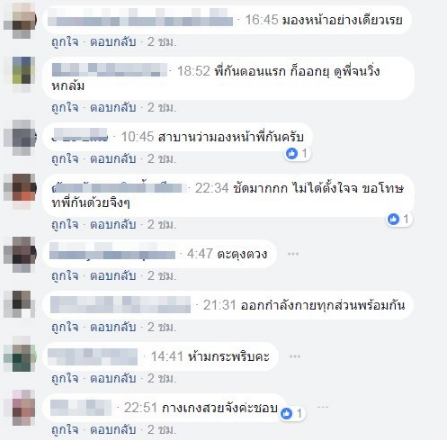The image size is (447, 440).
Task: Click the like reaction icon on the 22:51 comment
Action: click(287, 413)
